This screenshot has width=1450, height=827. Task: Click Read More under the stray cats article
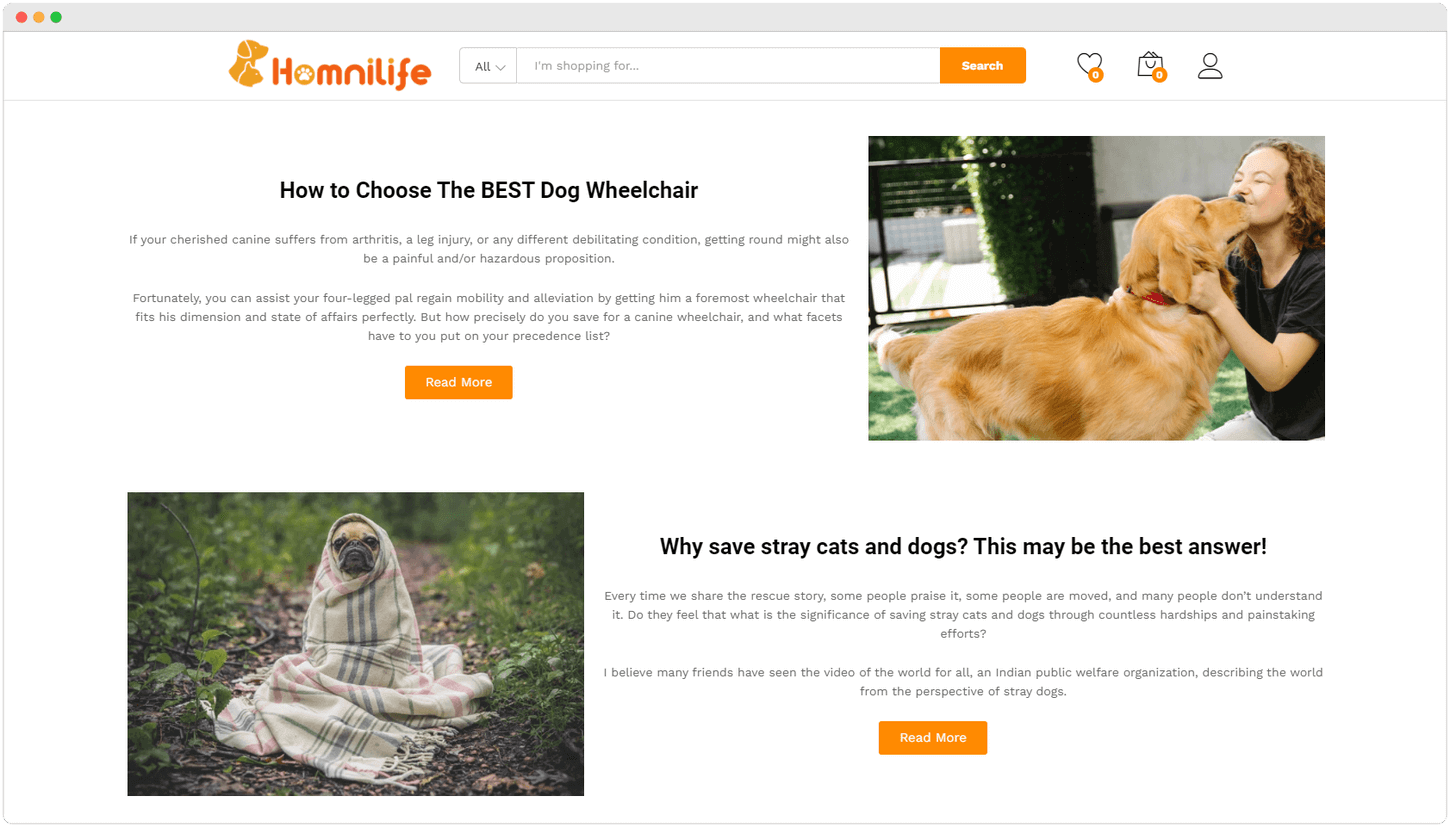(x=933, y=737)
